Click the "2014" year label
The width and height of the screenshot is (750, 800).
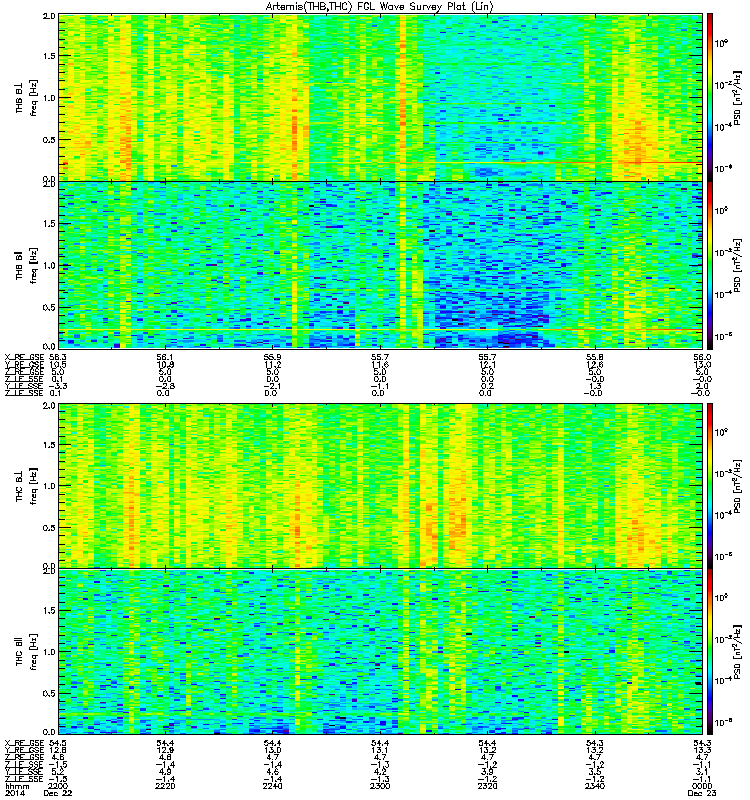[13, 793]
